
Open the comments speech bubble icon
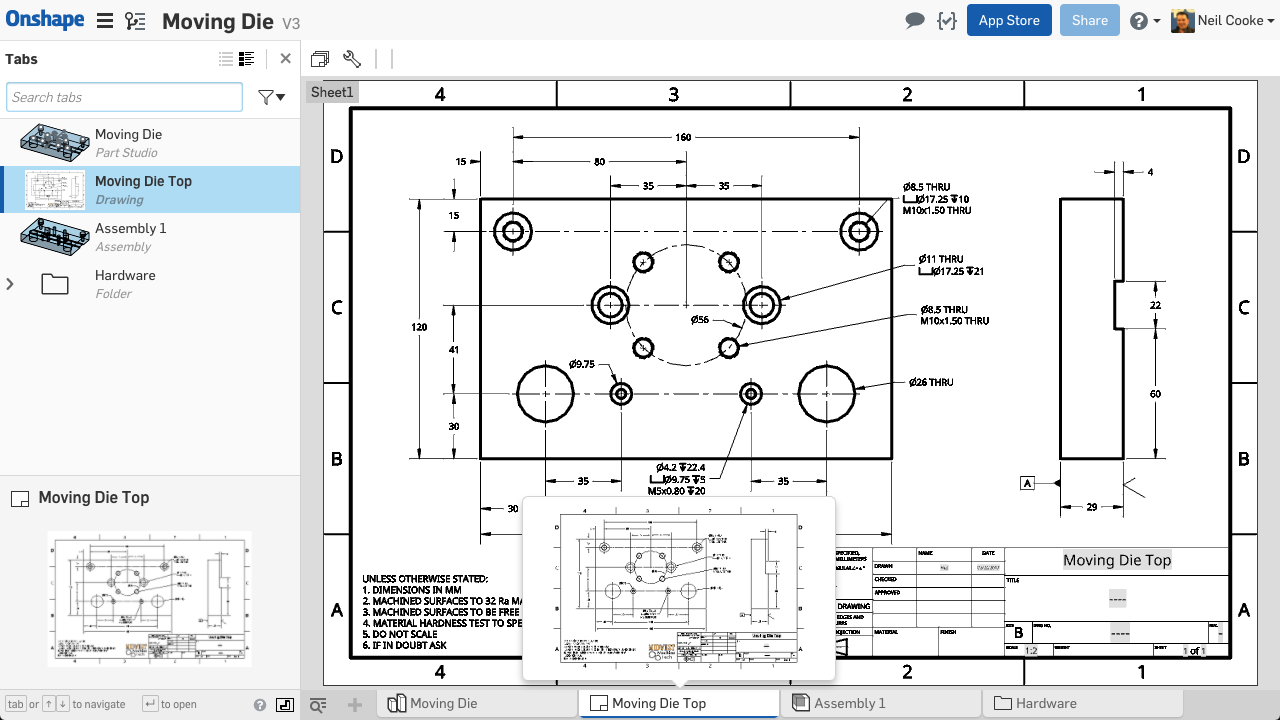915,21
